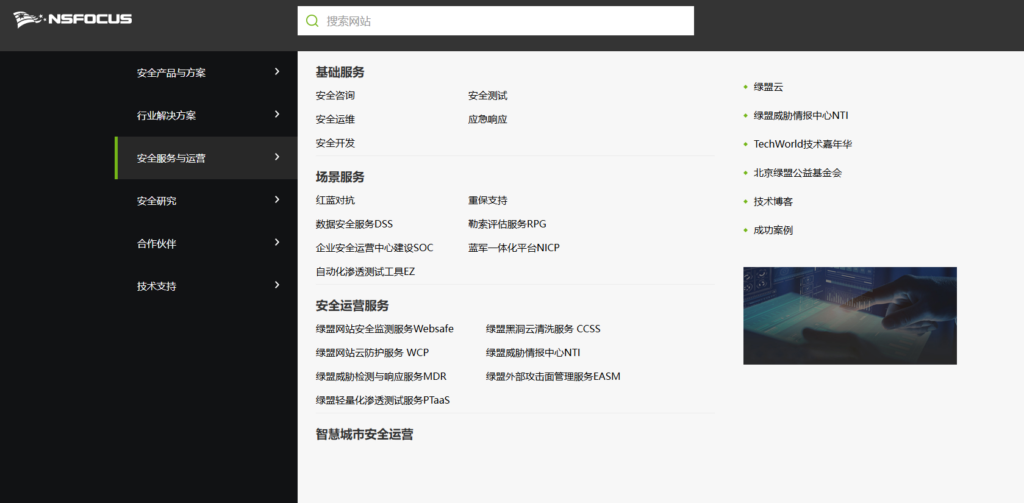Open 企业安全运营中心建设SOC
Viewport: 1024px width, 503px height.
374,248
